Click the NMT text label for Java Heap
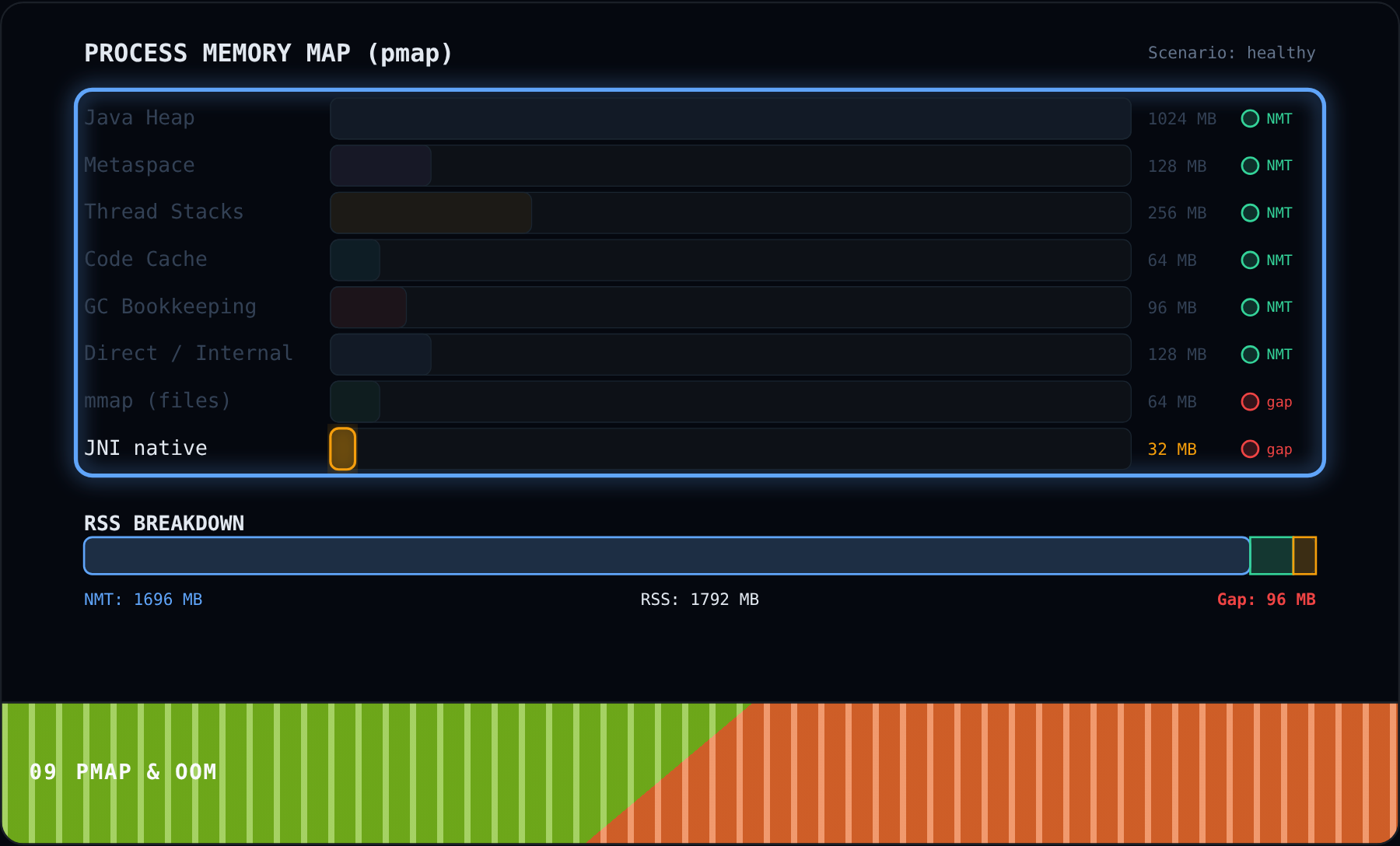 (x=1279, y=119)
